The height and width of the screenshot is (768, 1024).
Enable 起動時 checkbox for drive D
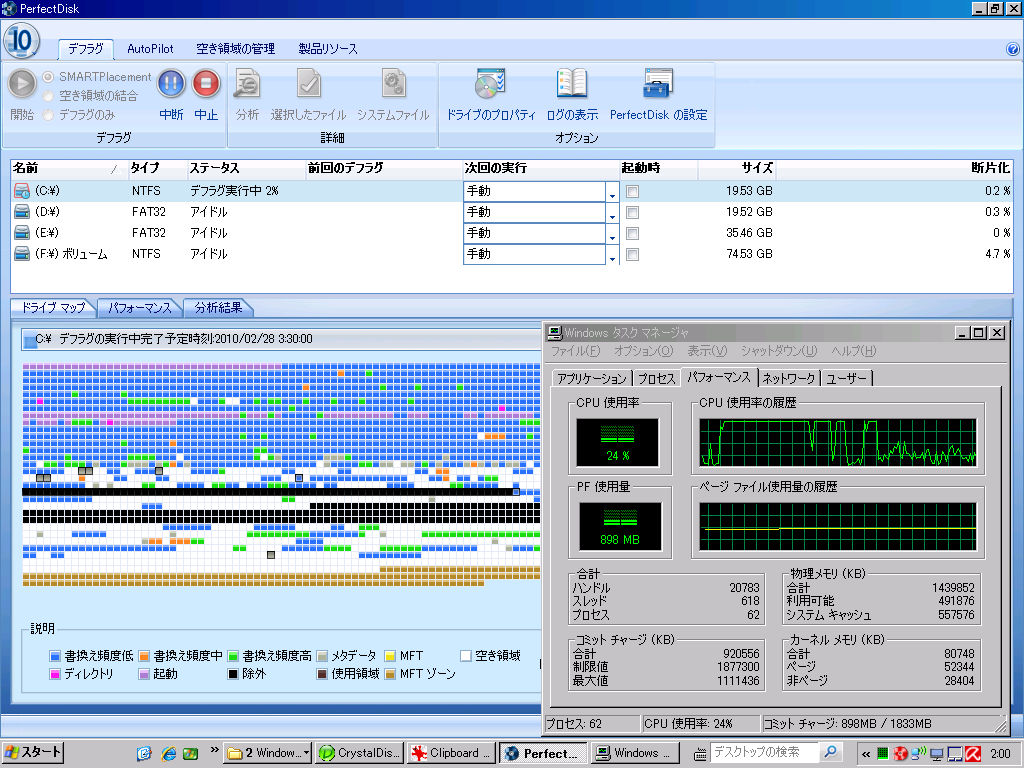(x=632, y=212)
